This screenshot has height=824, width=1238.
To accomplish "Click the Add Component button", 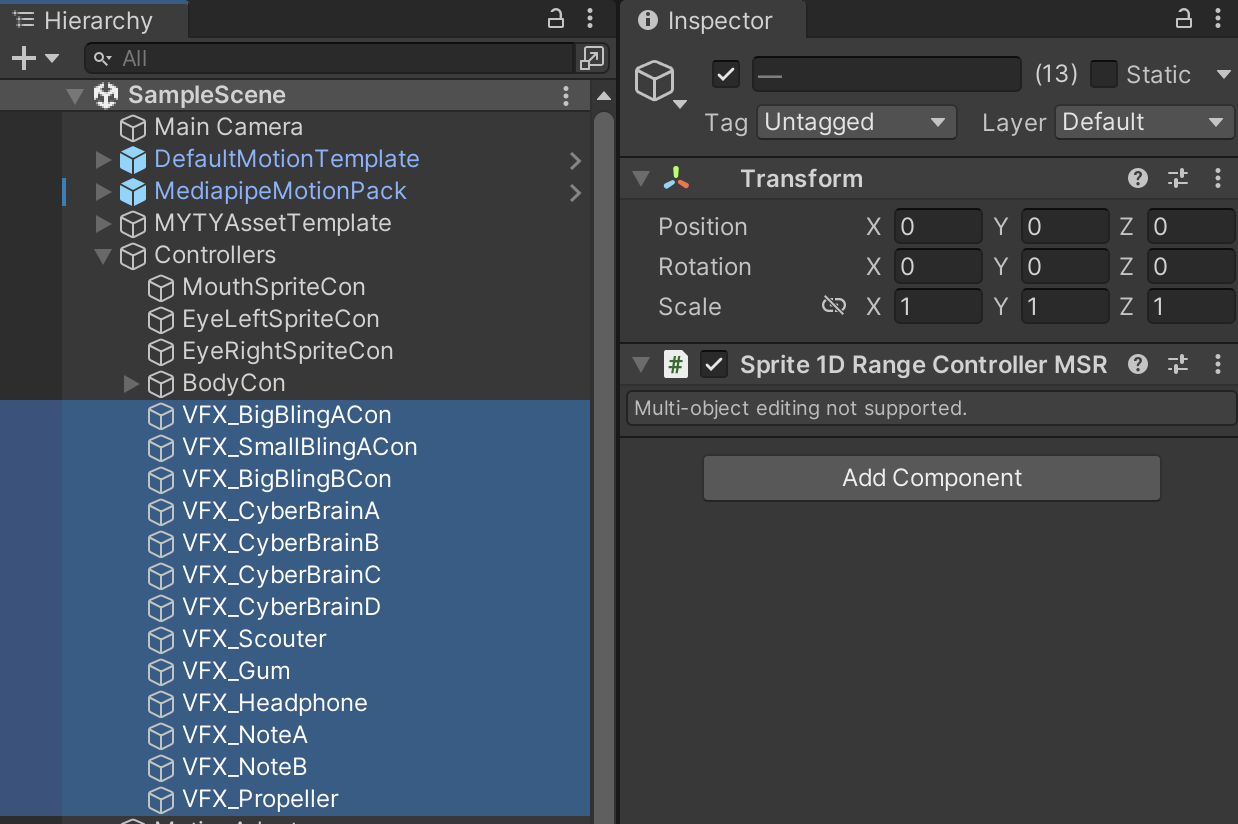I will [x=931, y=478].
